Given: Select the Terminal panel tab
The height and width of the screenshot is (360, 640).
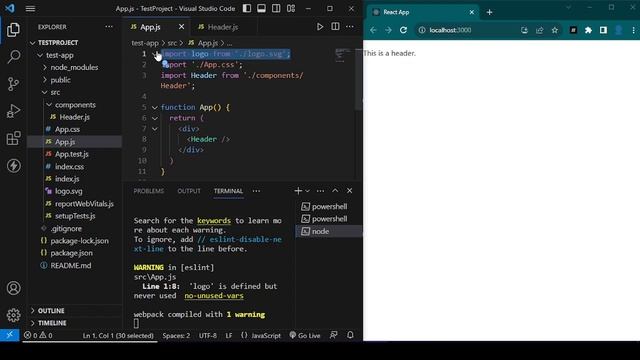Looking at the screenshot, I should [x=228, y=191].
